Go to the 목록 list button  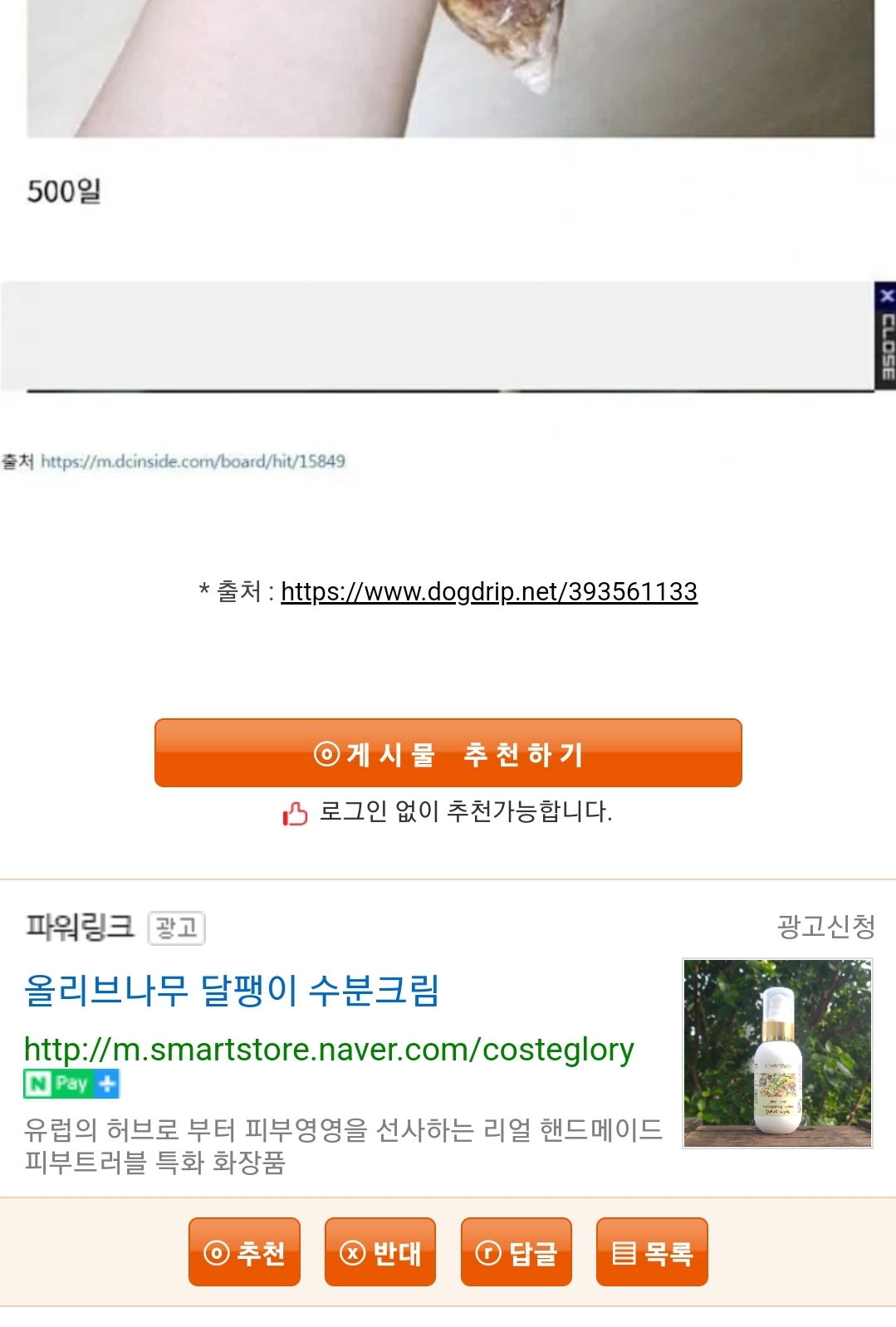point(652,1251)
